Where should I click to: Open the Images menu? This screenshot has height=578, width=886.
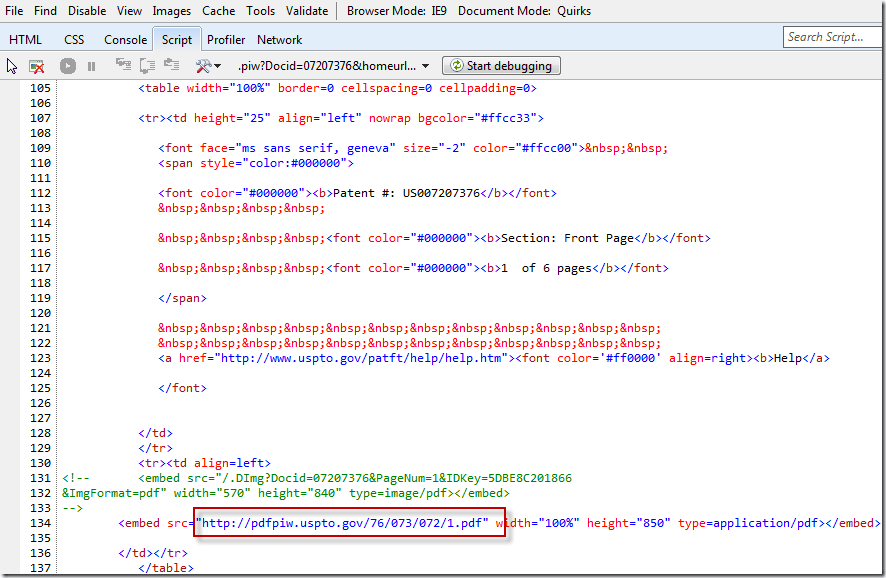171,11
